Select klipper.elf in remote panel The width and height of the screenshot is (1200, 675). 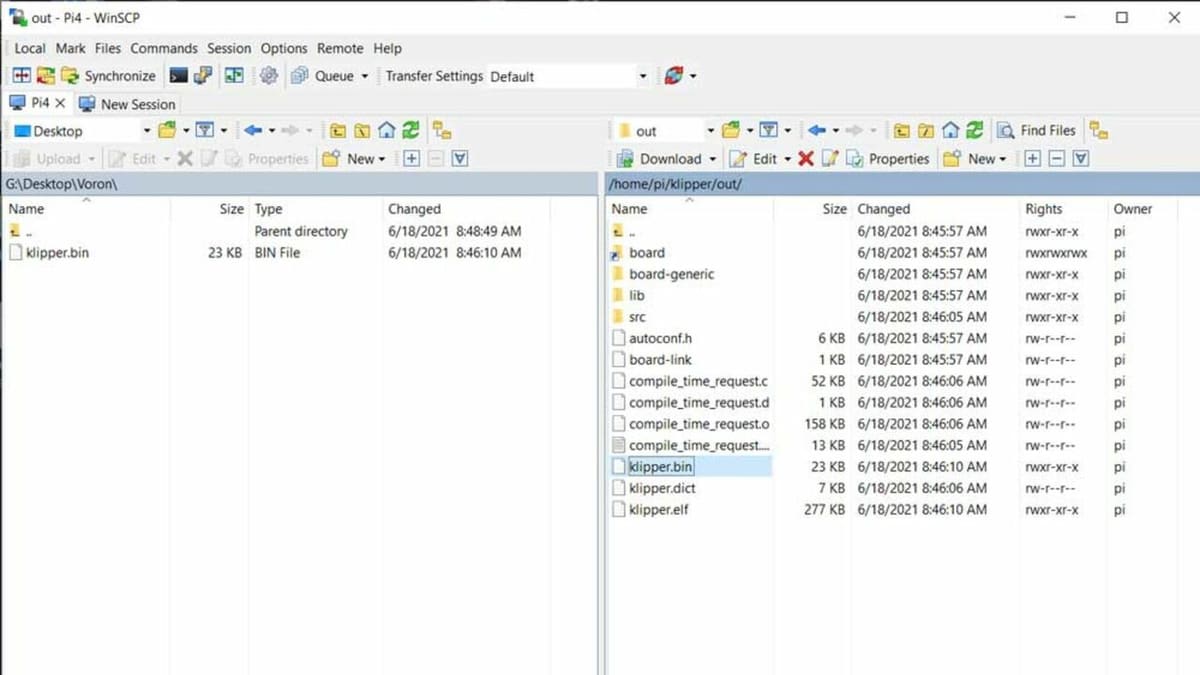coord(658,510)
